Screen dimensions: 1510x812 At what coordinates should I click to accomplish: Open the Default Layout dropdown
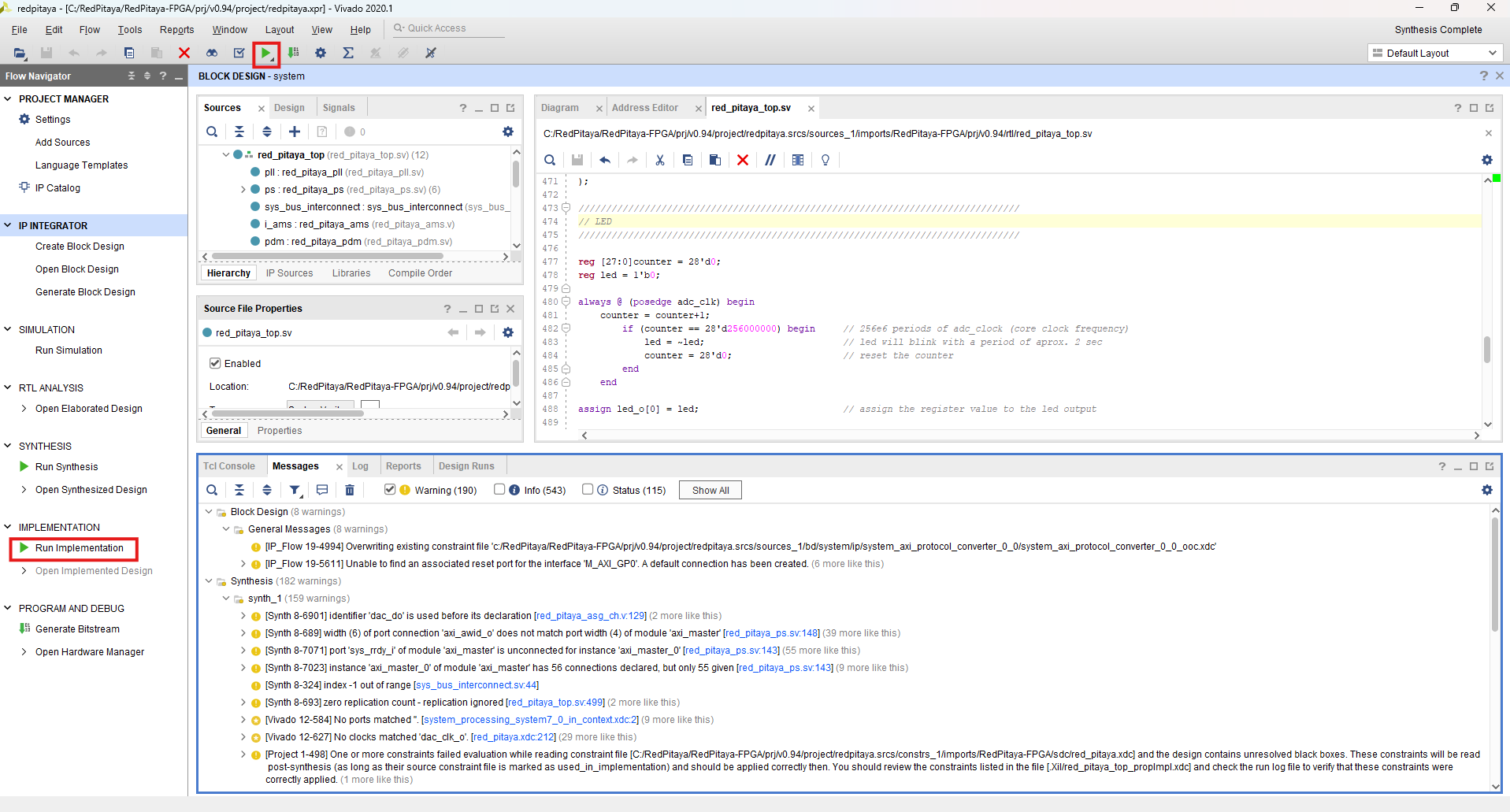tap(1434, 53)
